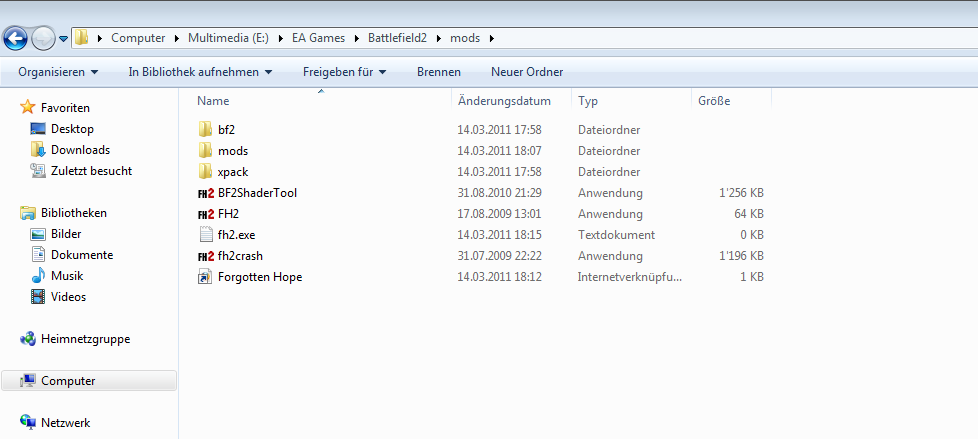
Task: Open Videos in the navigation pane
Action: (x=69, y=297)
